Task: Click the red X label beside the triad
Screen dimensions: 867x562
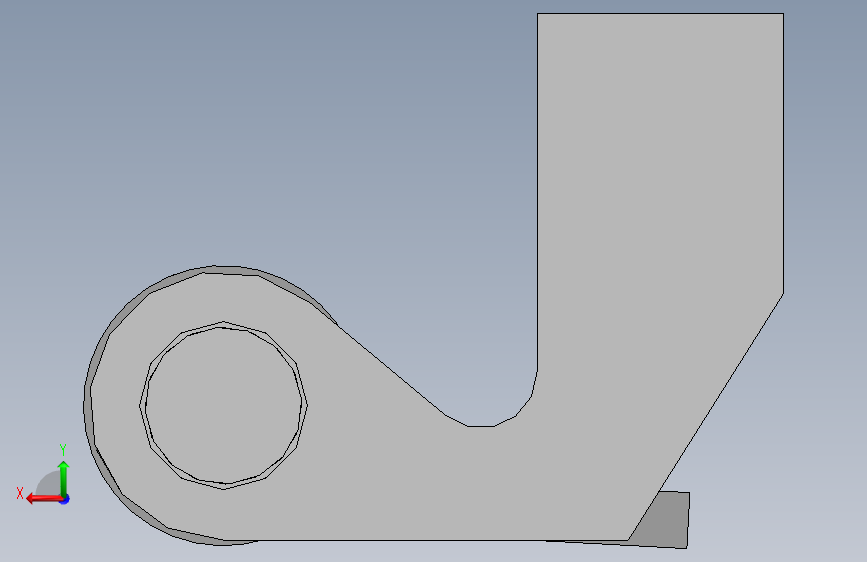Action: tap(20, 493)
